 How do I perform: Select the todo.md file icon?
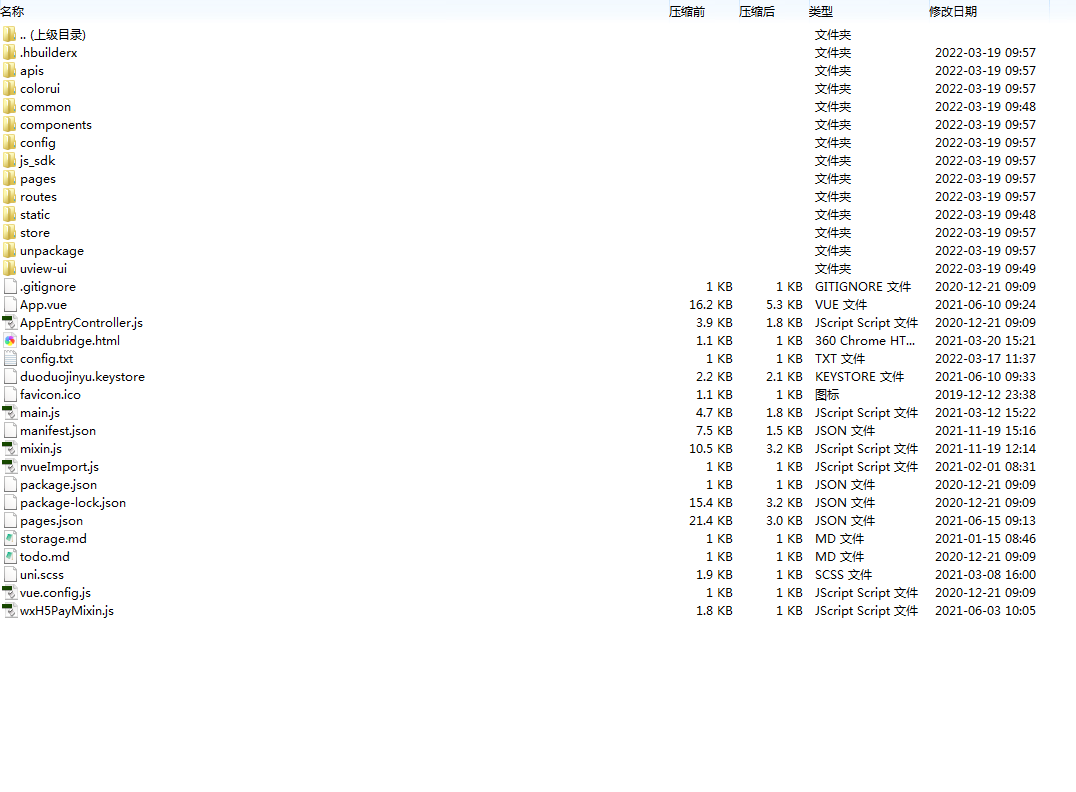[10, 557]
